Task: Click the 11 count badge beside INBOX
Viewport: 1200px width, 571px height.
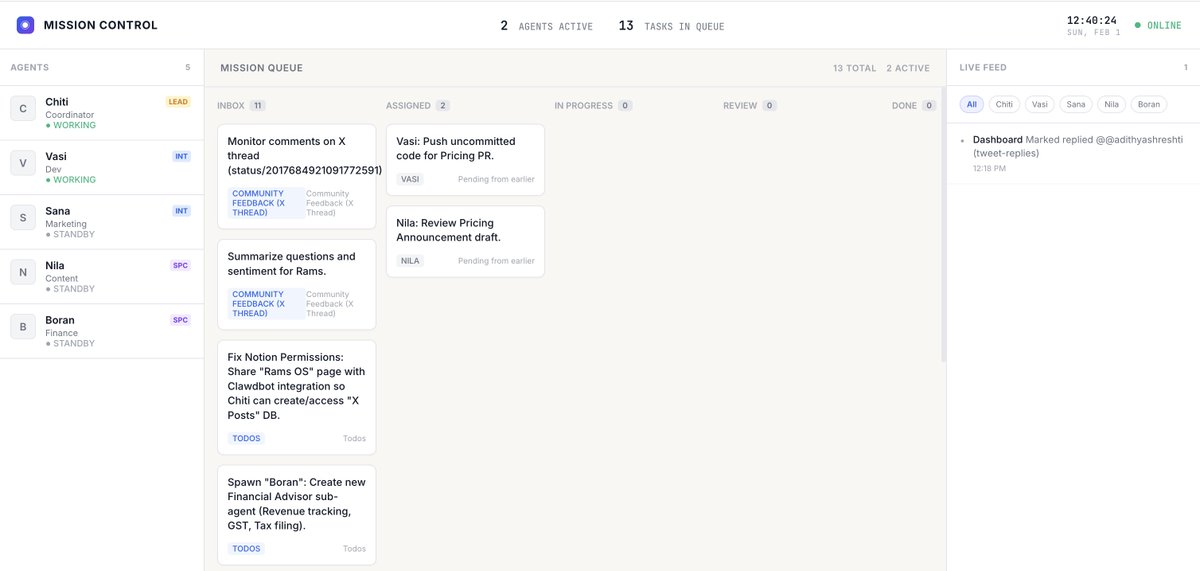Action: tap(258, 105)
